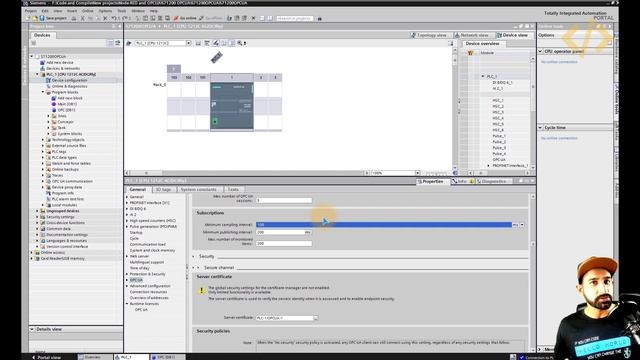
Task: Expand the Watch and force tables node
Action: [43, 163]
